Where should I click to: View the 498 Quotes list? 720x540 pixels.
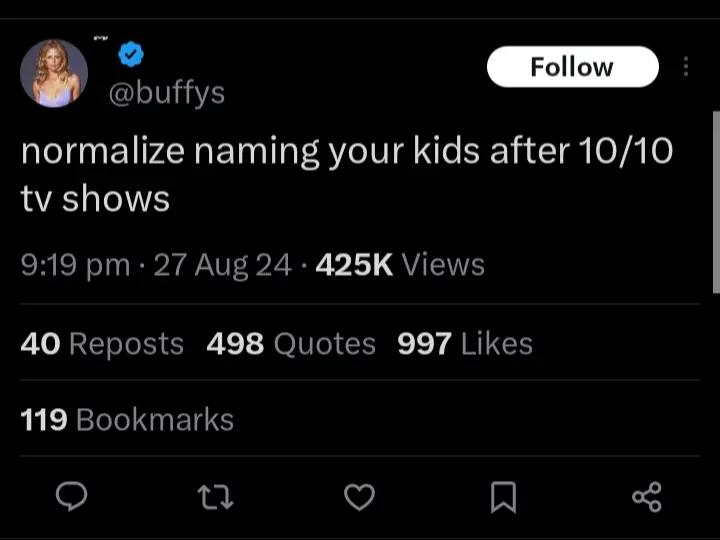point(291,343)
